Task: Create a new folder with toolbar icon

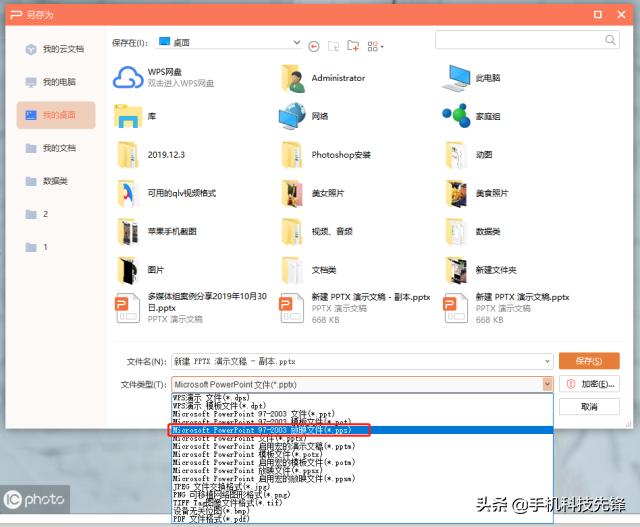Action: coord(353,46)
